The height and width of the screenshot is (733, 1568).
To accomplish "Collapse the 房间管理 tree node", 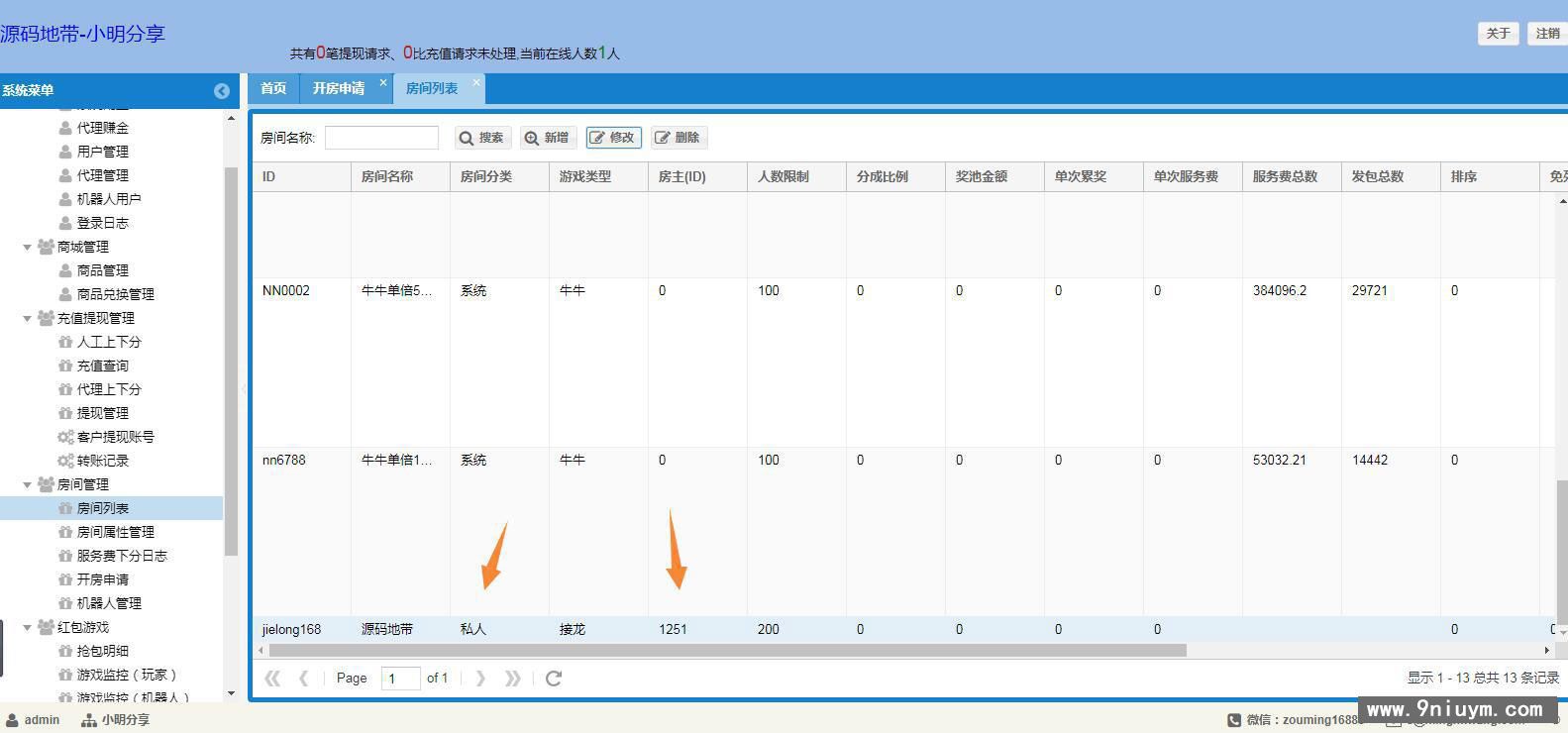I will (x=27, y=485).
